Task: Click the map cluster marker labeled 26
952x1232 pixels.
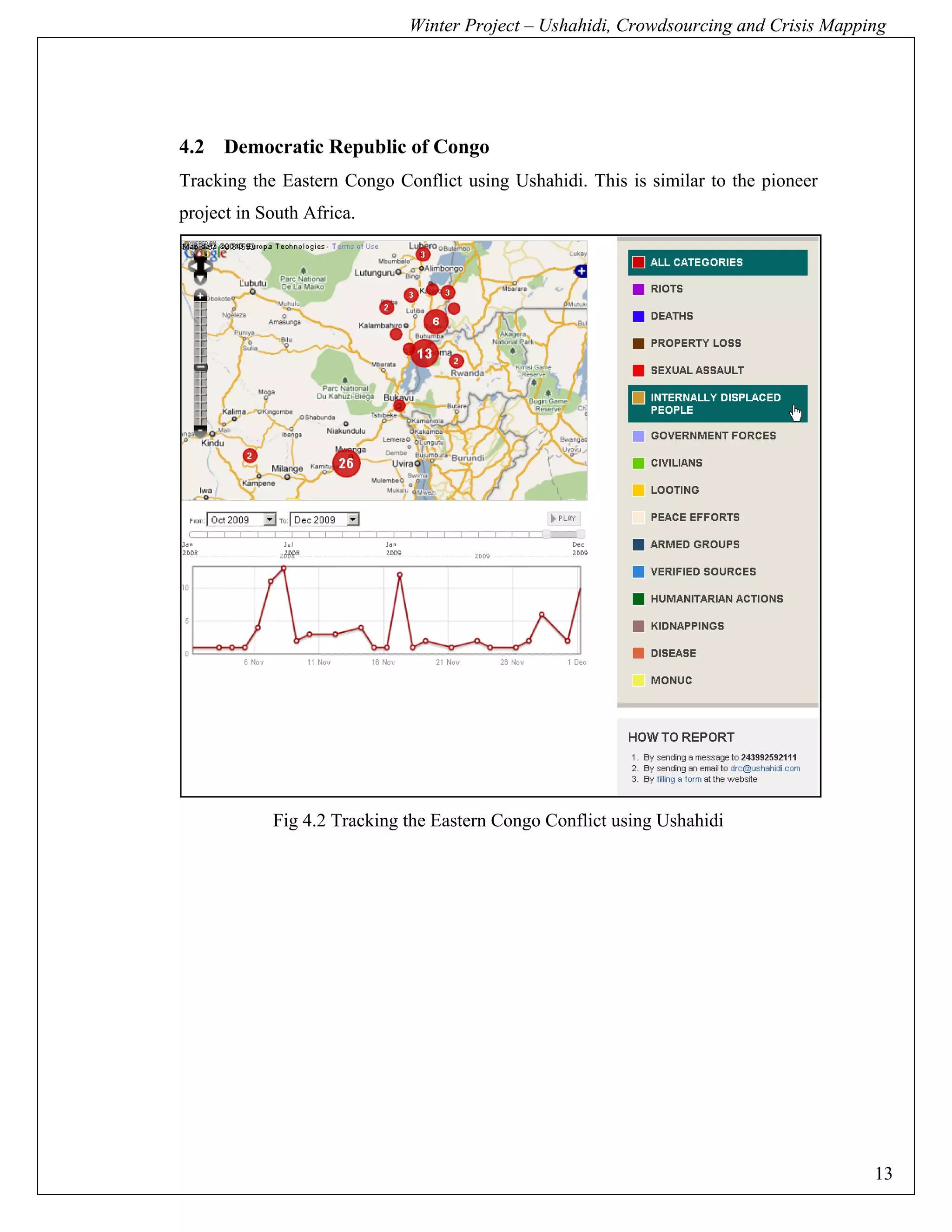Action: [x=346, y=463]
